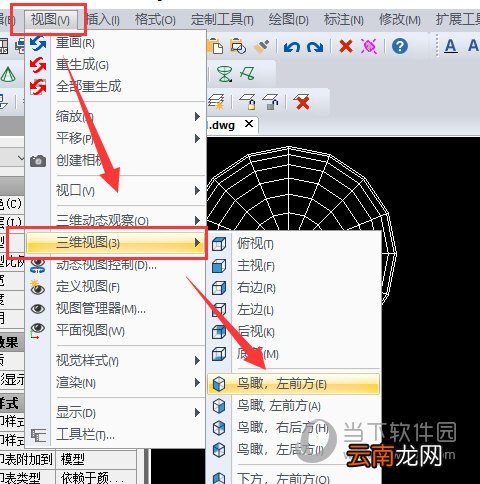Open the 修改(M) menu
The height and width of the screenshot is (484, 480).
(x=400, y=20)
